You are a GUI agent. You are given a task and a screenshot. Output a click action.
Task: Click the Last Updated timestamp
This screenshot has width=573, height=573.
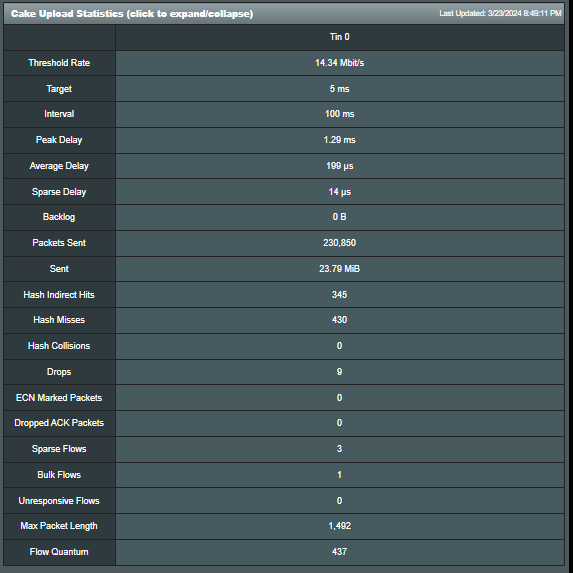pyautogui.click(x=500, y=14)
